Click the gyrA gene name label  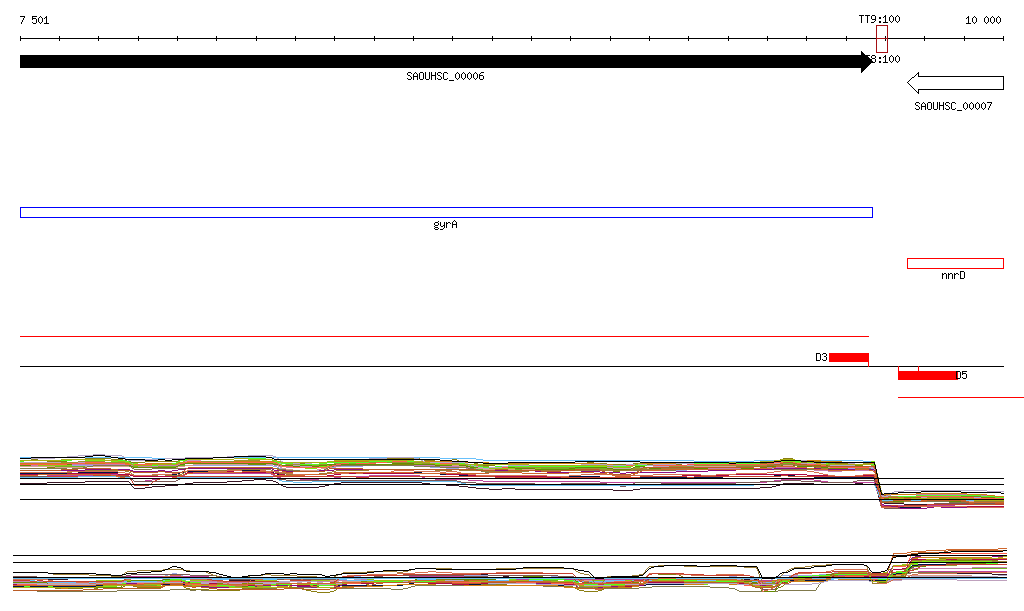446,225
